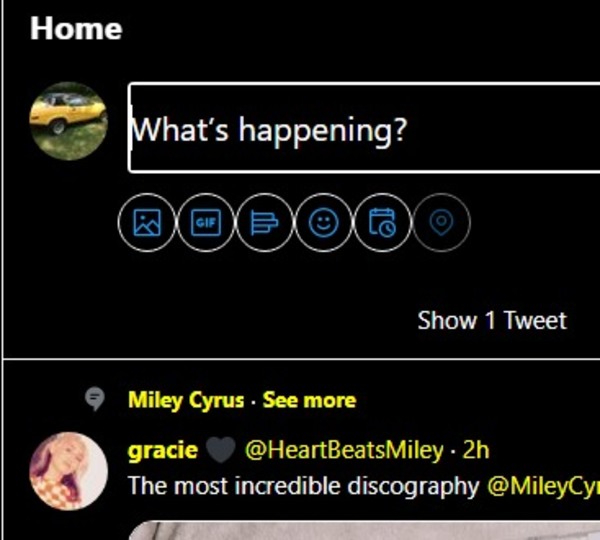Image resolution: width=600 pixels, height=540 pixels.
Task: Click "See more" next to Miley Cyrus
Action: (x=309, y=401)
